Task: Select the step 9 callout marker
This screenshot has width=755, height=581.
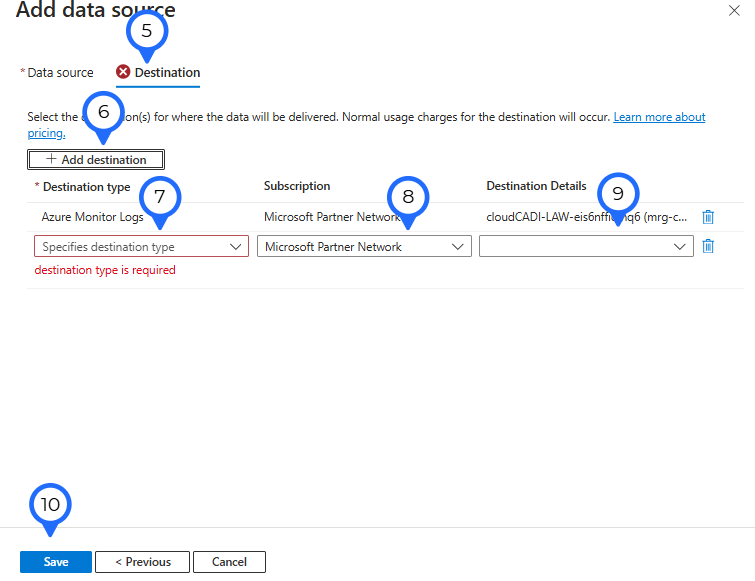Action: [617, 194]
